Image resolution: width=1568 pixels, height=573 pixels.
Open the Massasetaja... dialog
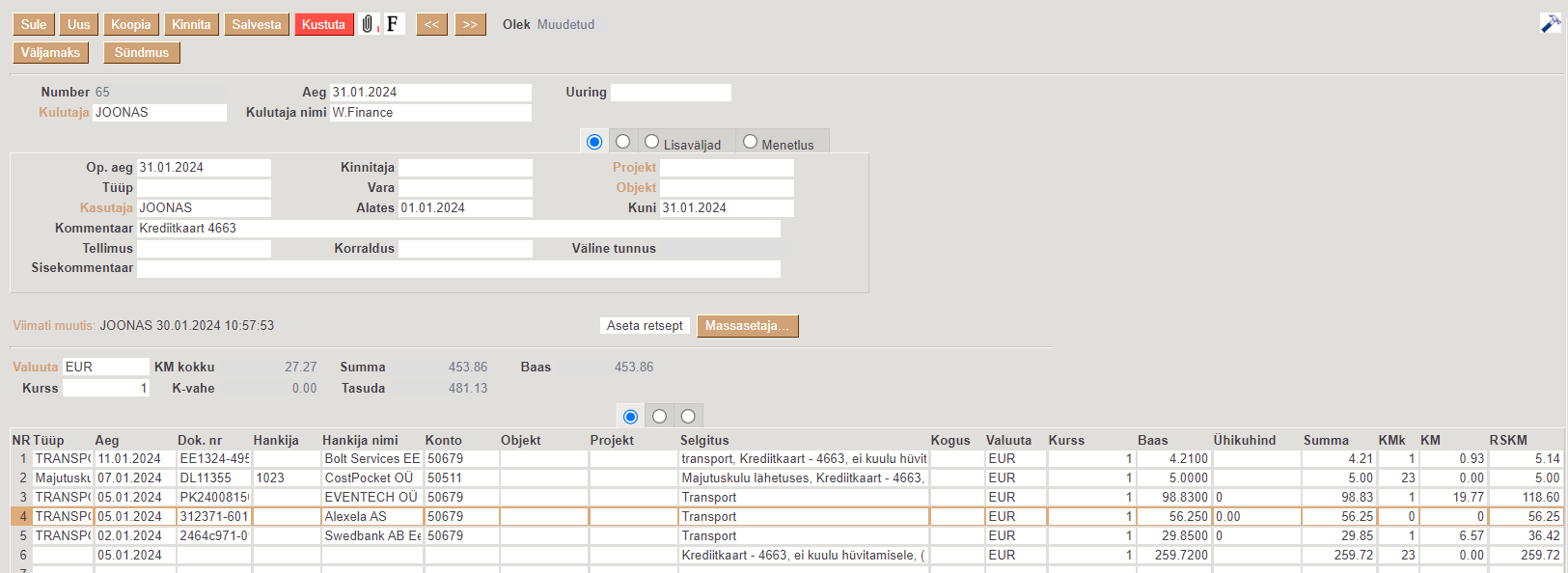coord(748,326)
